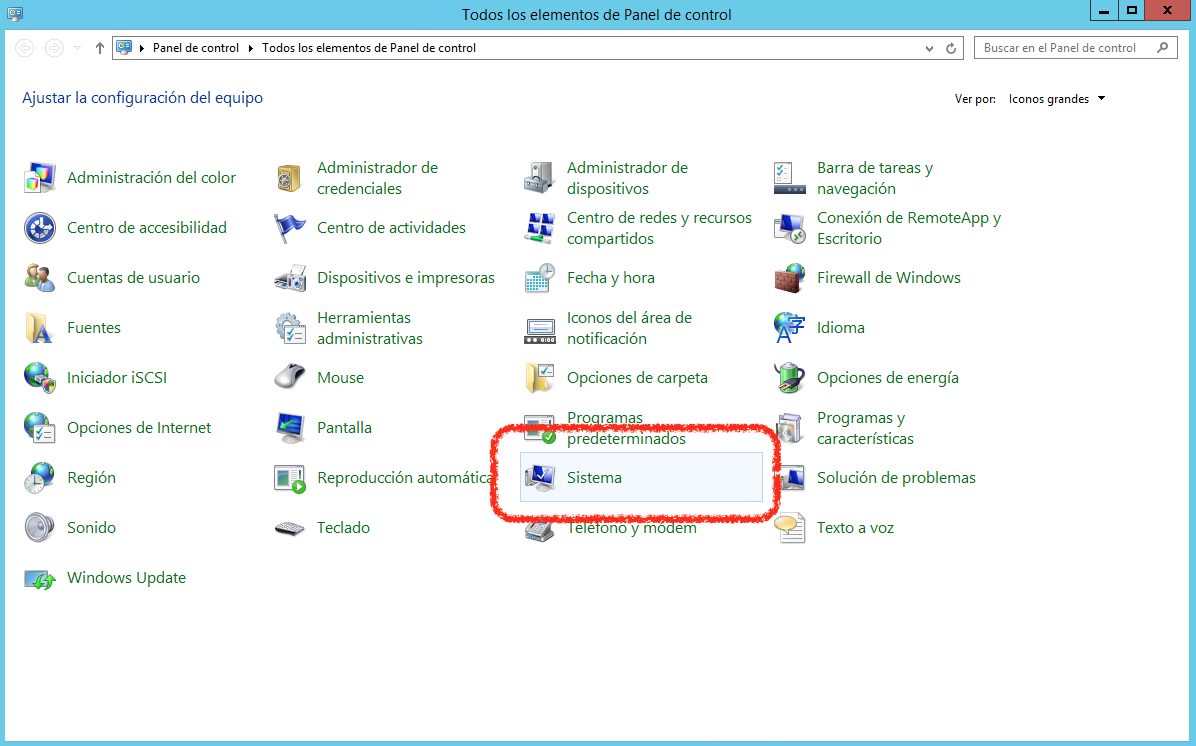The width and height of the screenshot is (1196, 746).
Task: Click the Centro de actividades flag icon
Action: (290, 228)
